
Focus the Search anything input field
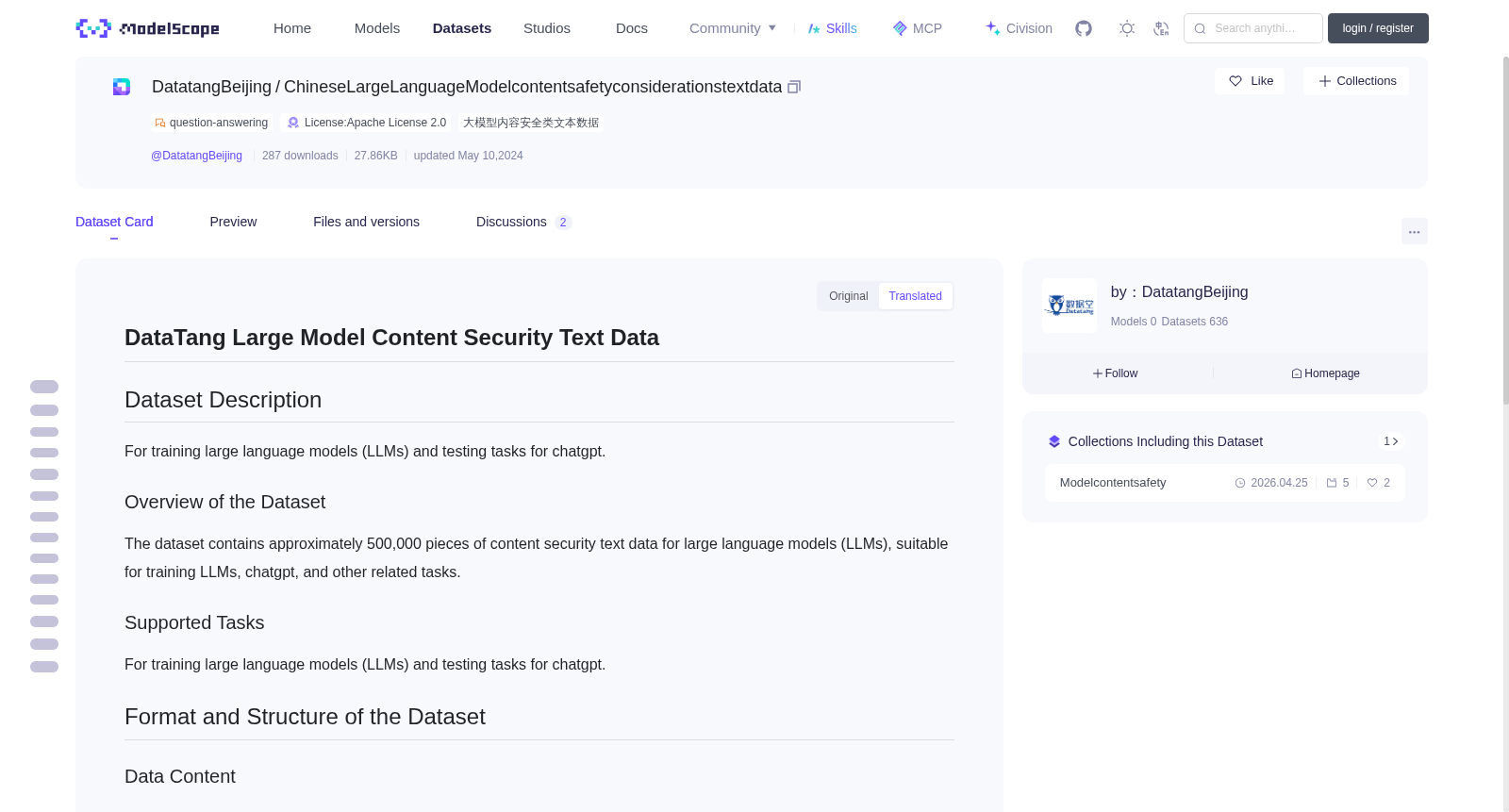coord(1253,28)
